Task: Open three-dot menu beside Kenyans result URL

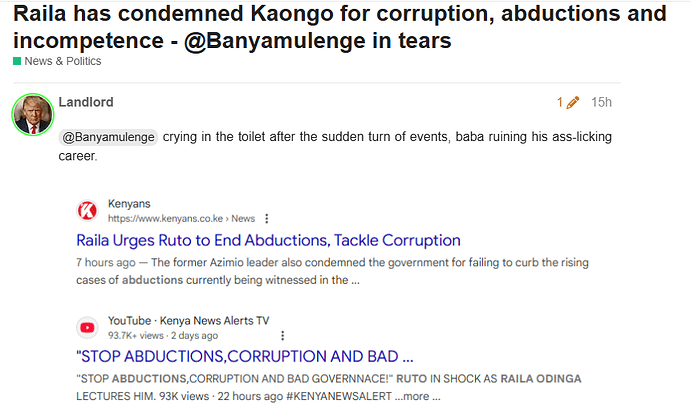Action: [267, 218]
